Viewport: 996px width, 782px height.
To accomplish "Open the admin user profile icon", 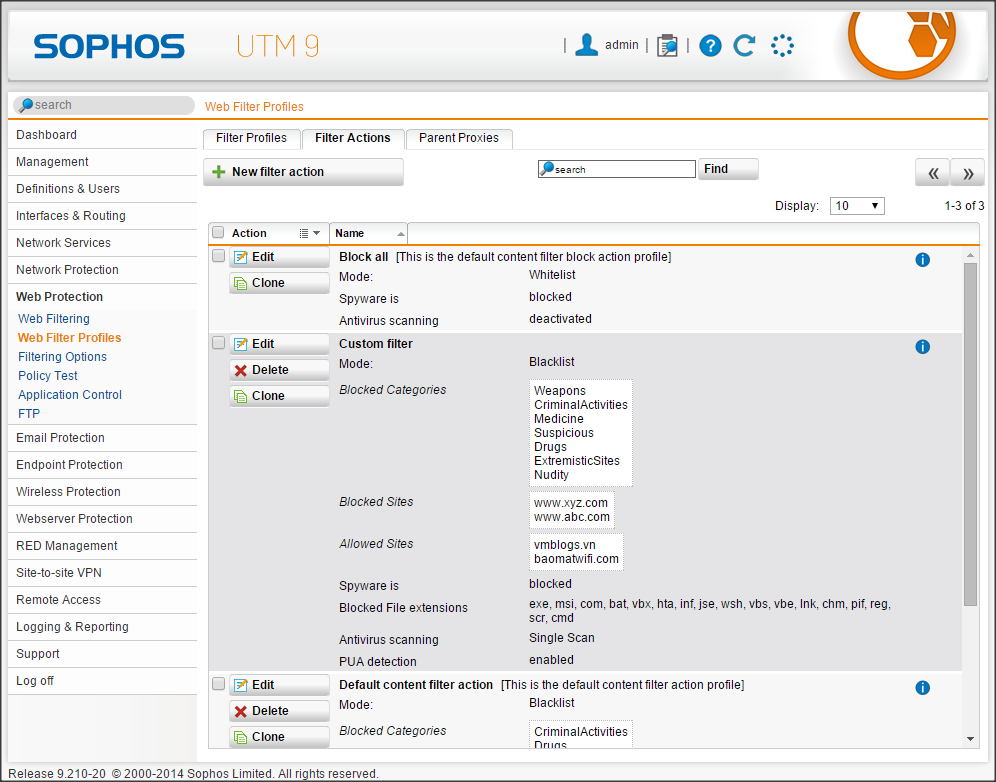I will coord(587,45).
